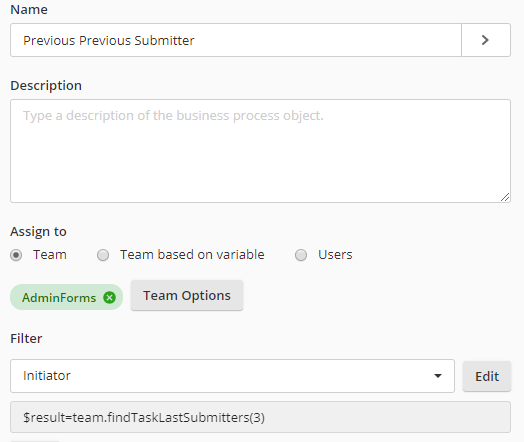
Task: Click the chevron arrow beside Name field
Action: point(486,40)
